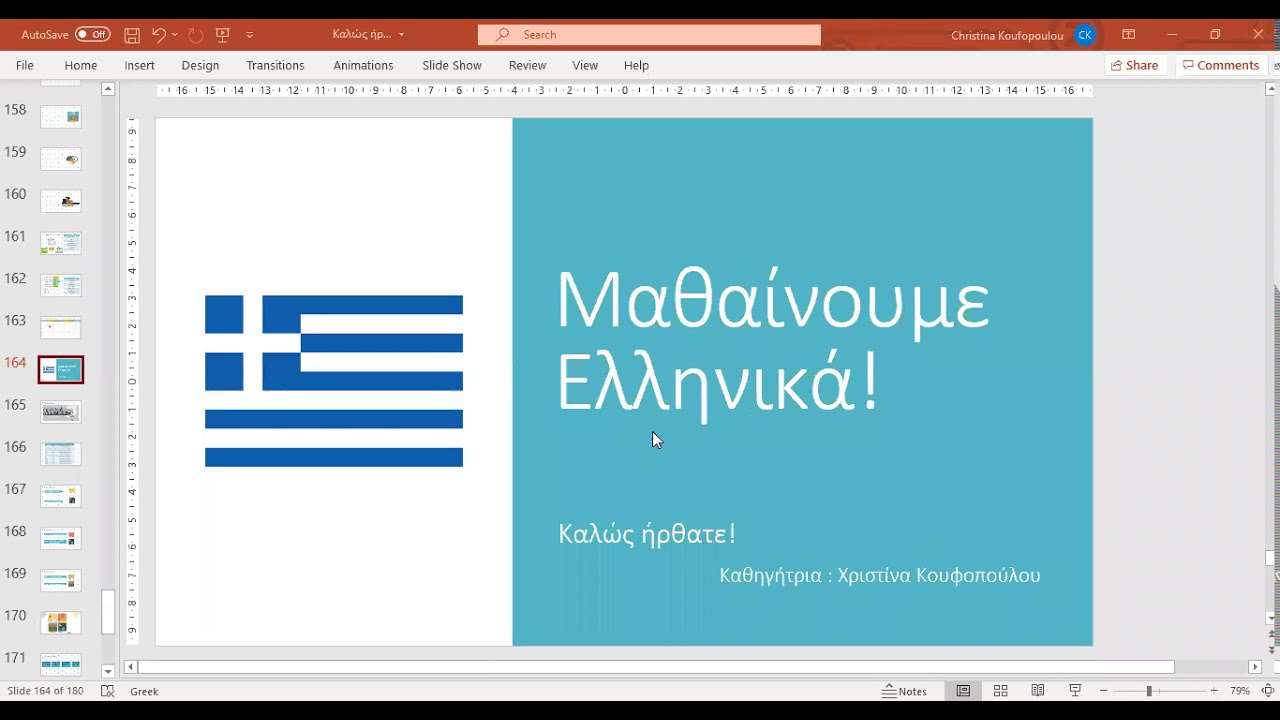
Task: Open the Help tab
Action: (x=636, y=65)
